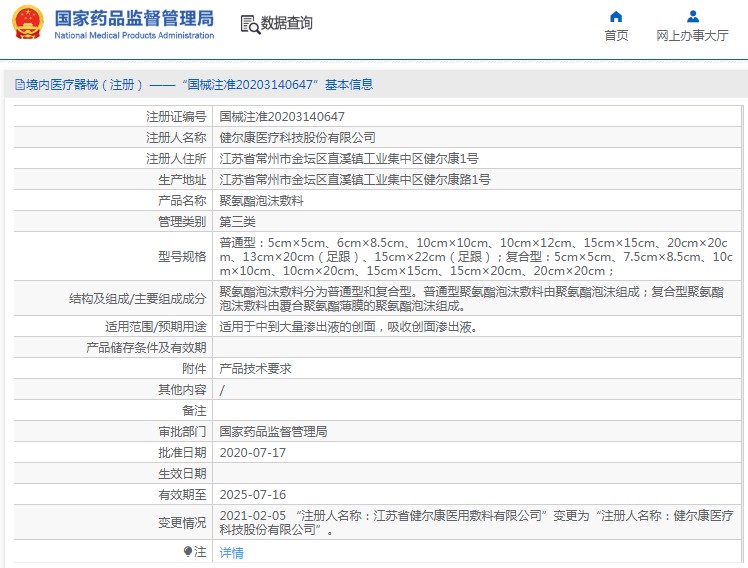
Task: Click the 管理类别 row label
Action: point(182,222)
